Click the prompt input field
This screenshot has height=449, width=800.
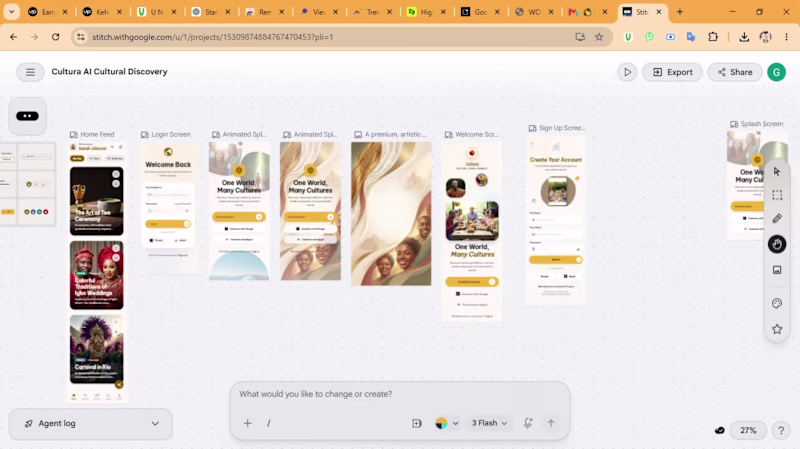pyautogui.click(x=399, y=394)
